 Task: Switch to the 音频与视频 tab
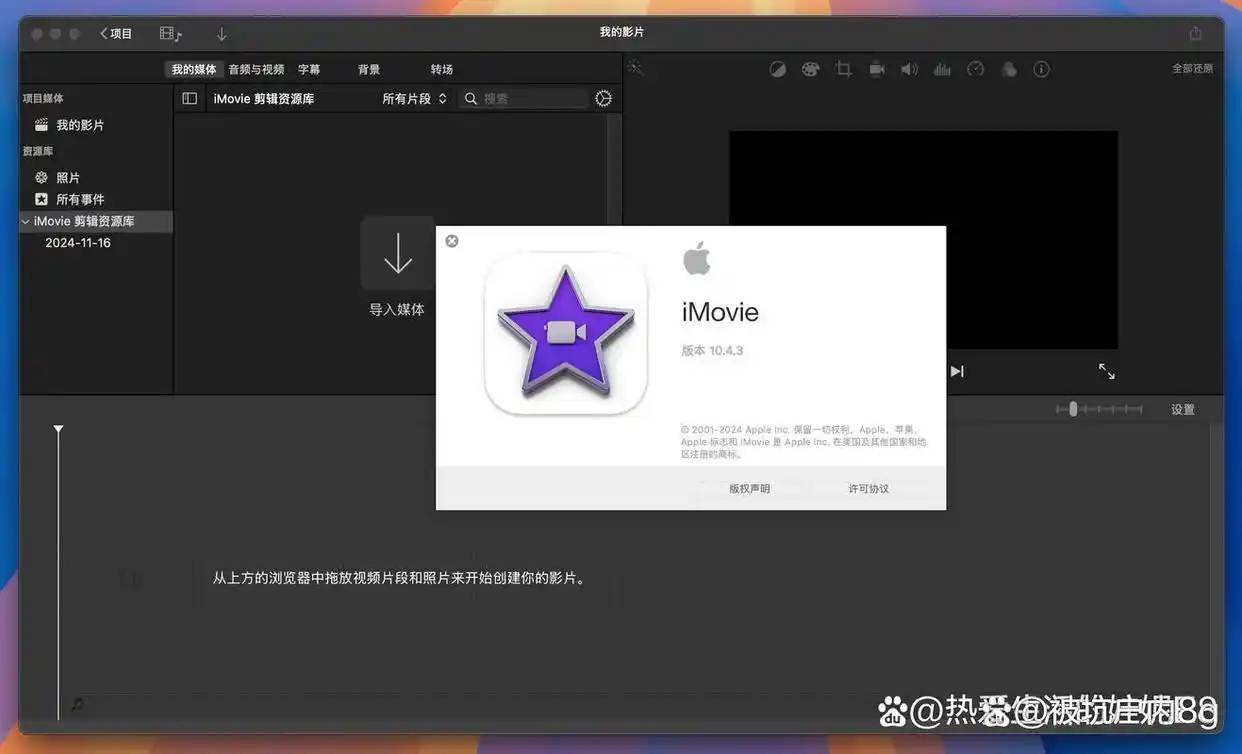coord(256,69)
